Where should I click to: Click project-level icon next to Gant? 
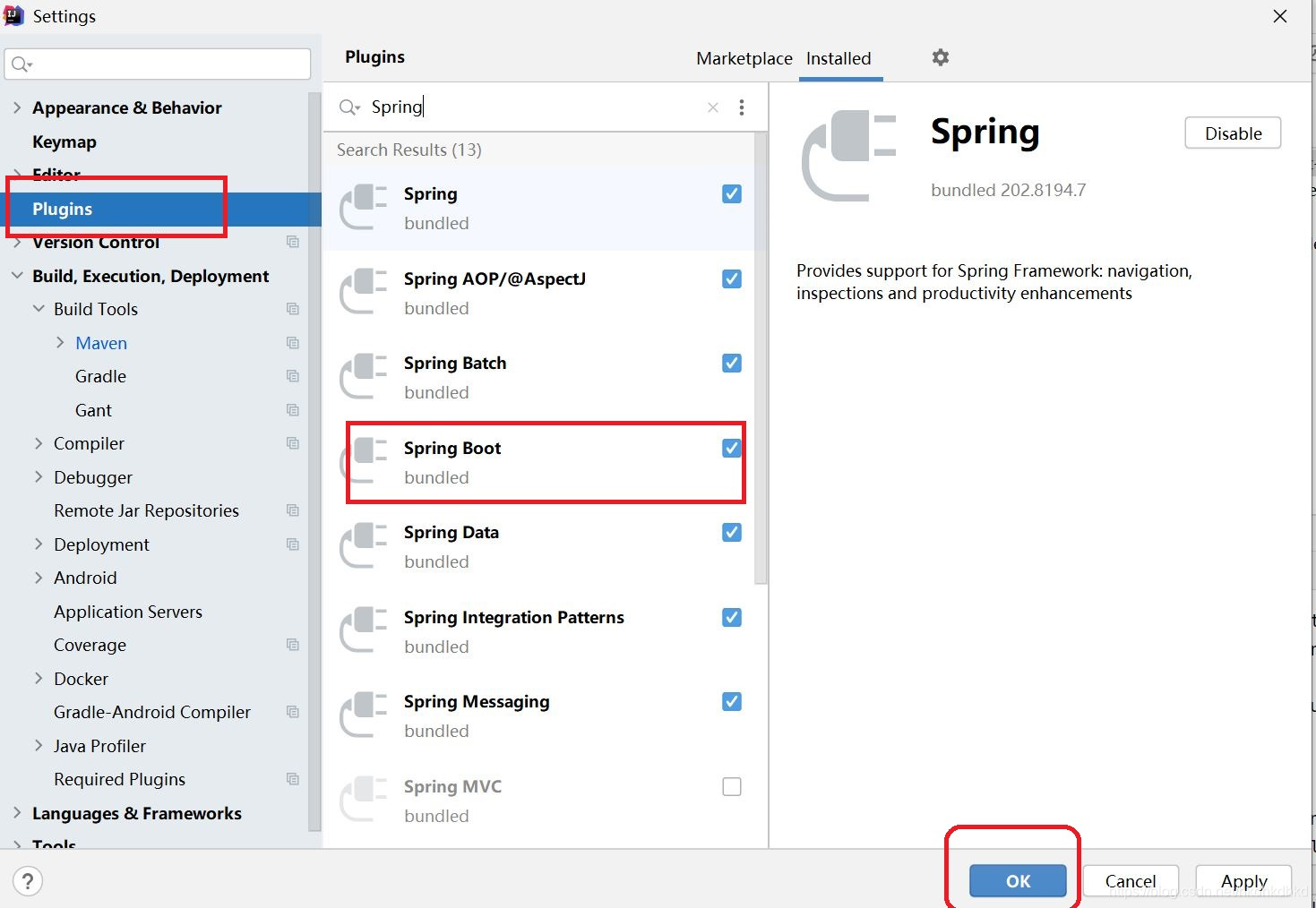292,410
